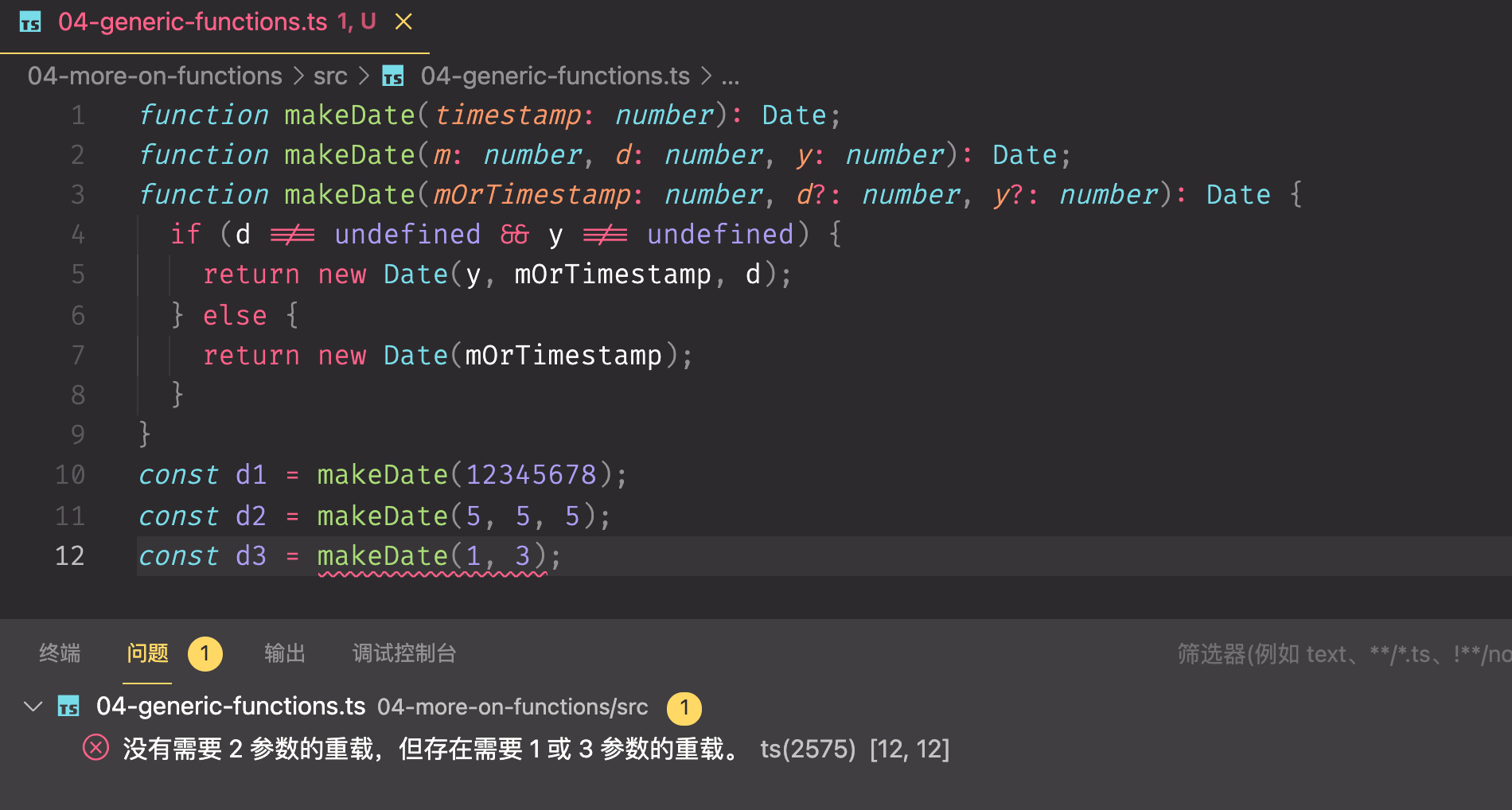1512x810 pixels.
Task: Click the mOrTimestamp parameter on line 3
Action: tap(532, 195)
